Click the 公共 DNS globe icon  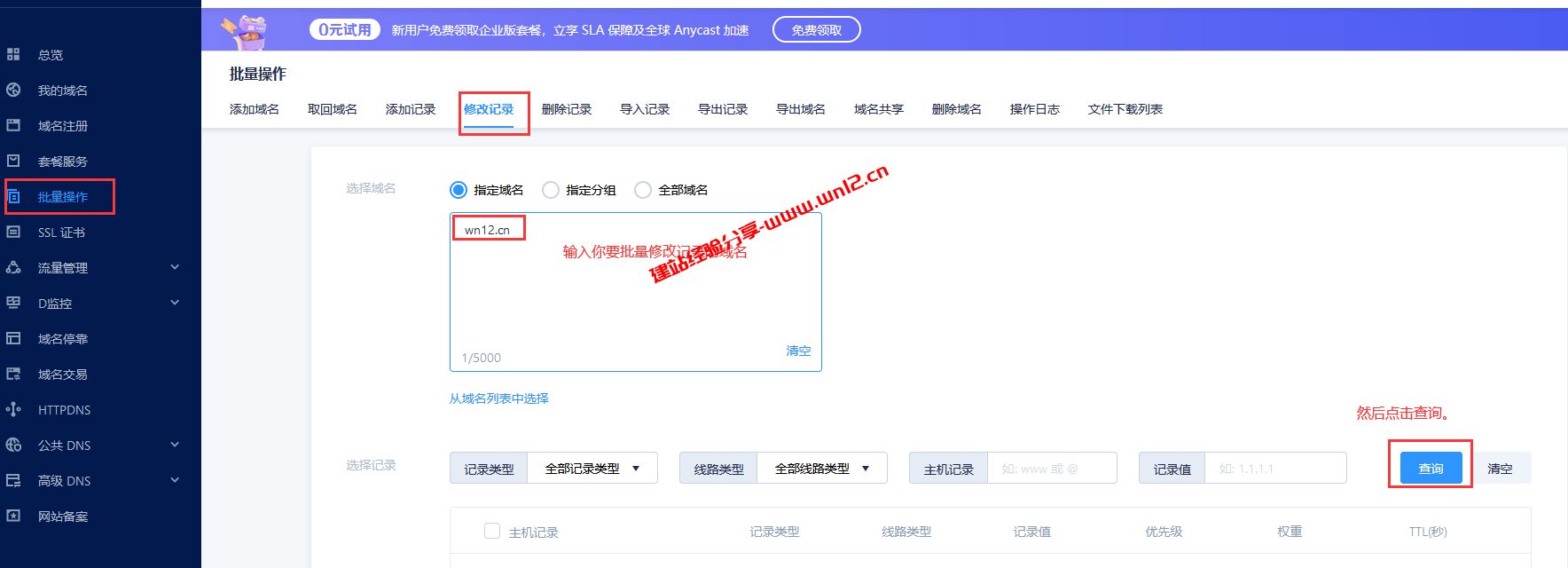pos(13,445)
